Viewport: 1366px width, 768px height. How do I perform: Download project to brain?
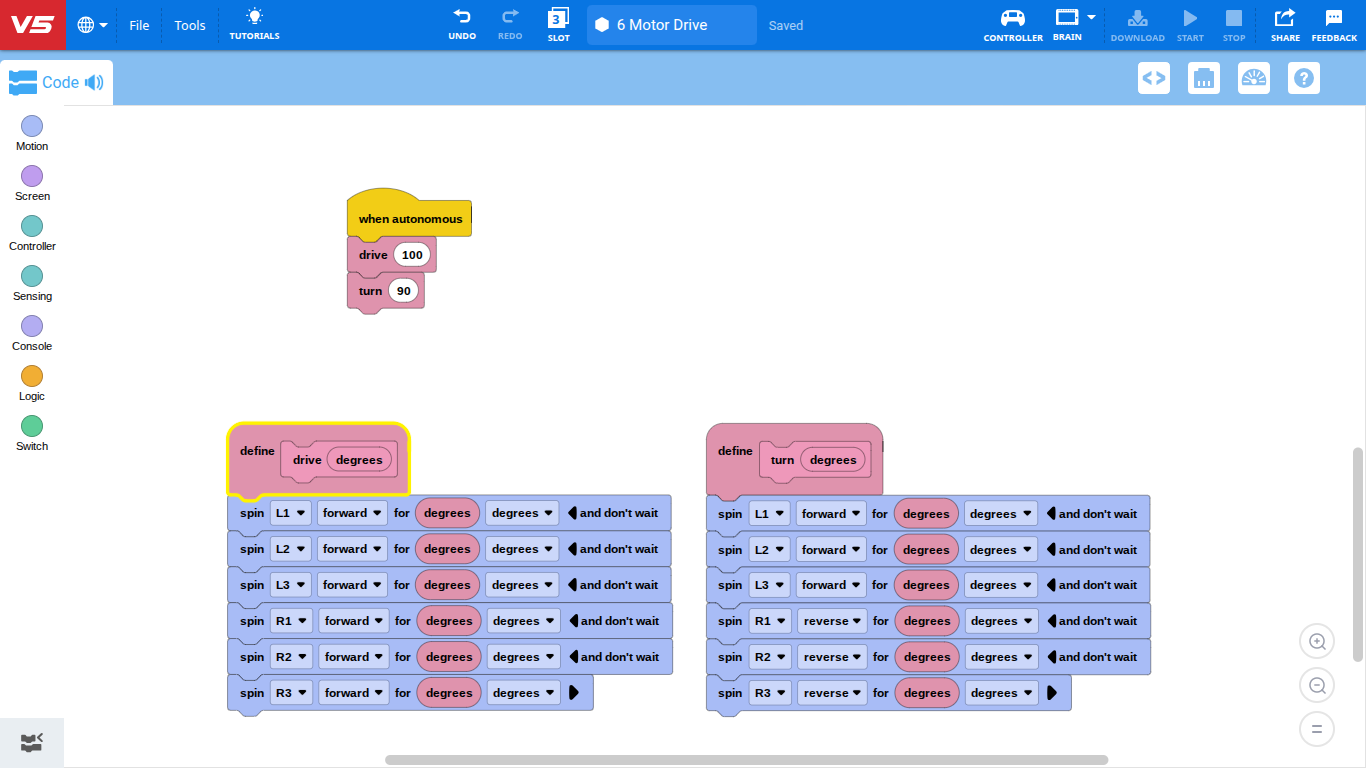(1138, 24)
